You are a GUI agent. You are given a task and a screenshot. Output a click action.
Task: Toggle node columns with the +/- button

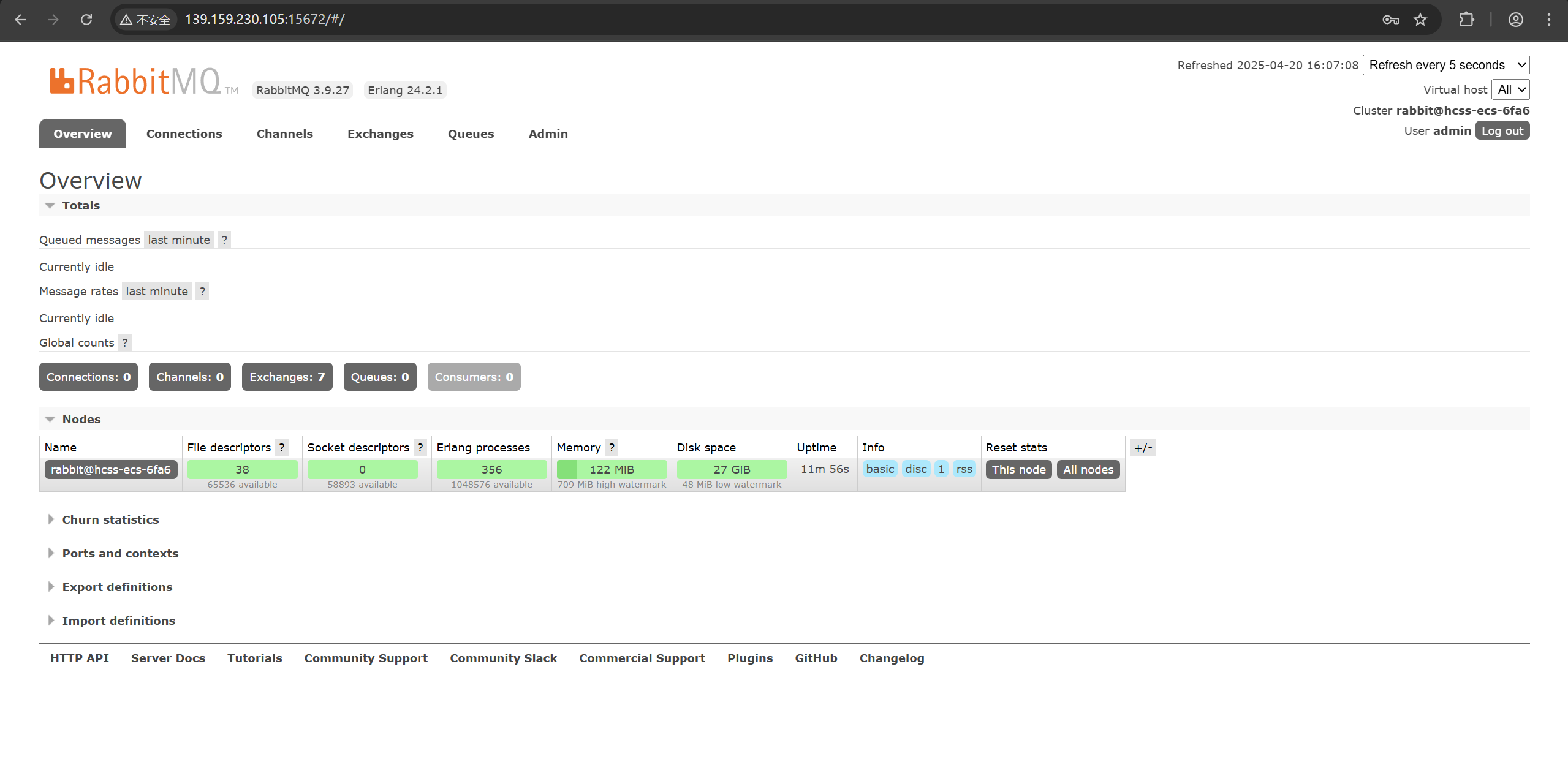pos(1143,447)
